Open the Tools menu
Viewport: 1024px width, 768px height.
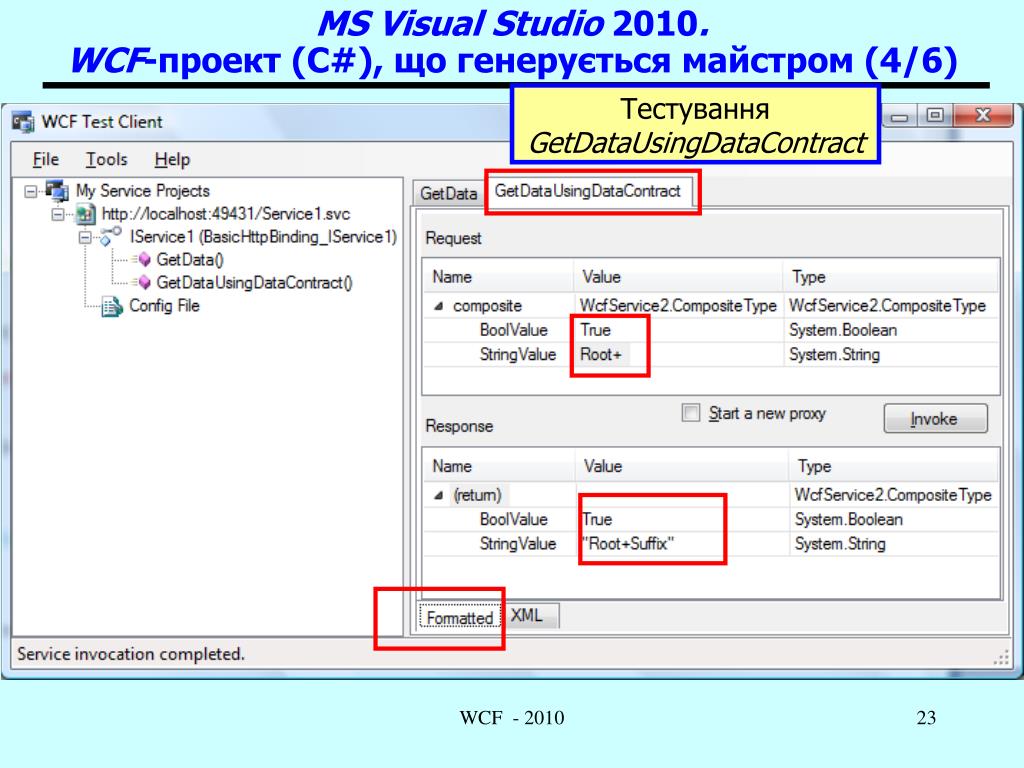point(106,159)
